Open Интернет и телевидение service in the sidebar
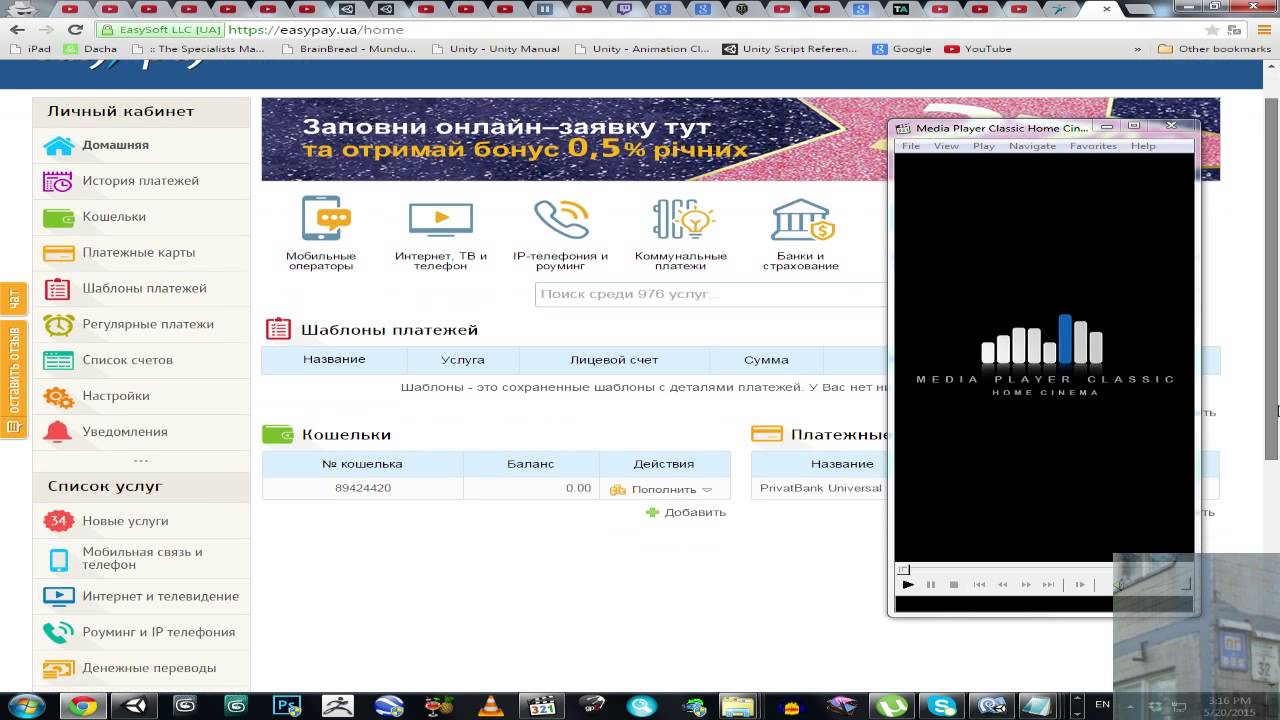This screenshot has height=720, width=1280. click(141, 596)
